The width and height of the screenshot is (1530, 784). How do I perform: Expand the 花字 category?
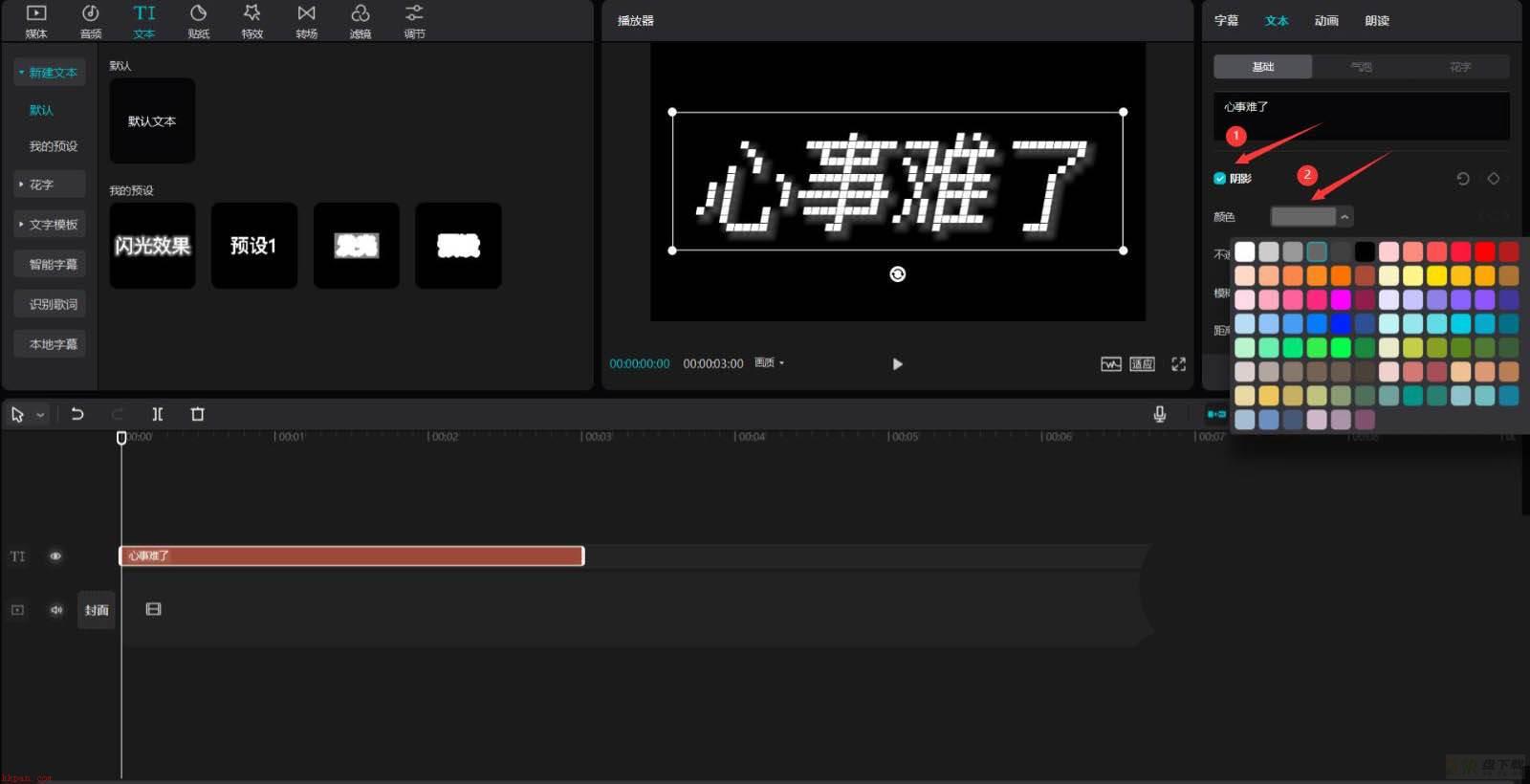(x=50, y=185)
